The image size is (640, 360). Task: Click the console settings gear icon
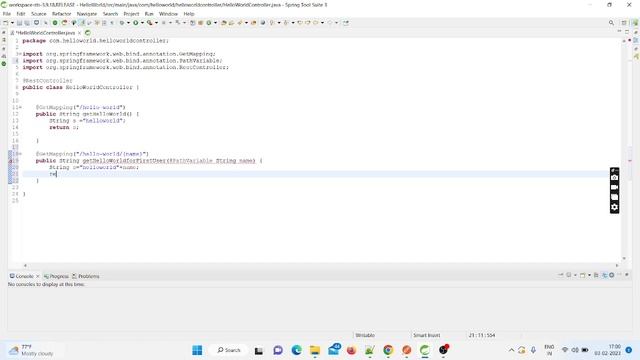611,275
